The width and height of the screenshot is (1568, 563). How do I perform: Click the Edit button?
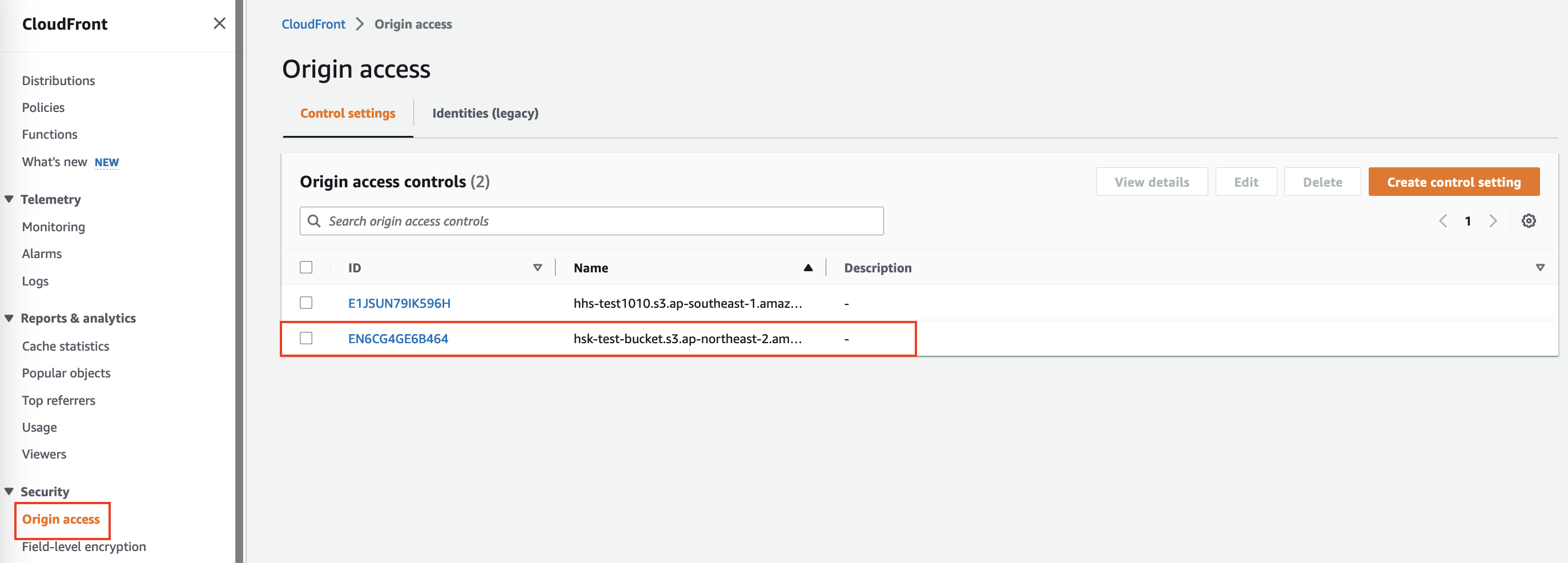pyautogui.click(x=1245, y=182)
